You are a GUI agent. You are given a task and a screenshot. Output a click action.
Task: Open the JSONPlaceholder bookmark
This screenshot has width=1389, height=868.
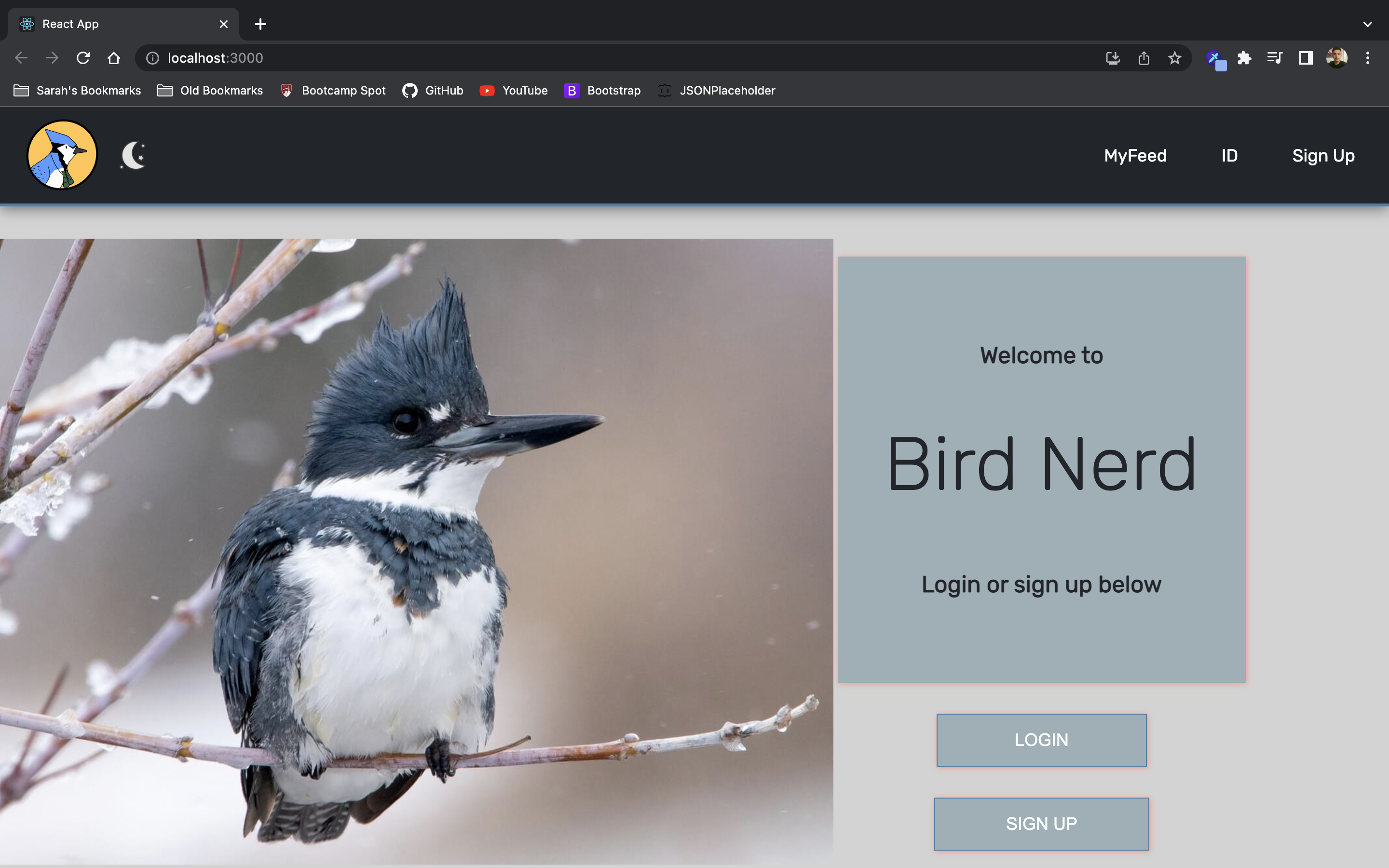pyautogui.click(x=715, y=90)
